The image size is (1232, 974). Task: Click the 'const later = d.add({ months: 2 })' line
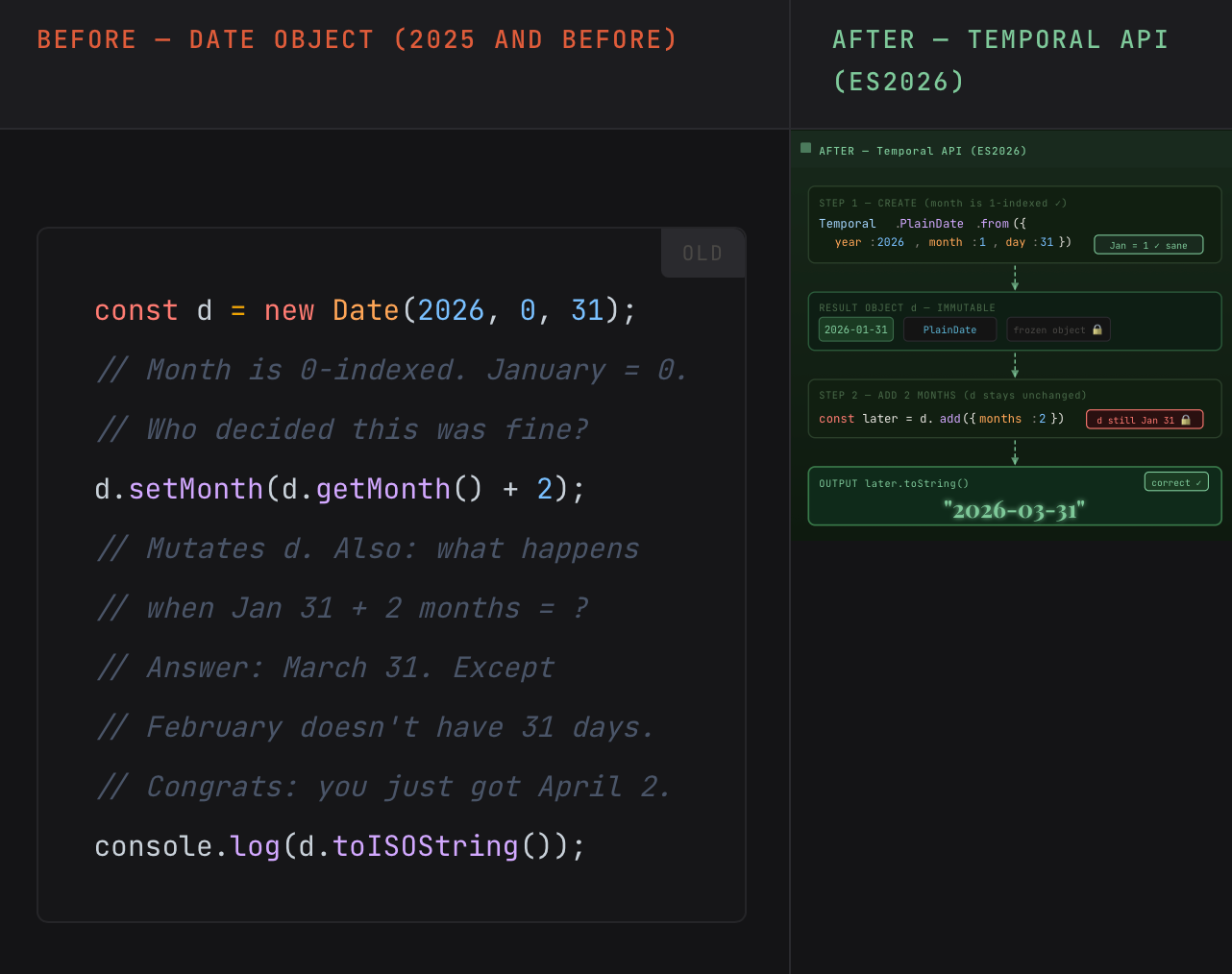(x=942, y=419)
